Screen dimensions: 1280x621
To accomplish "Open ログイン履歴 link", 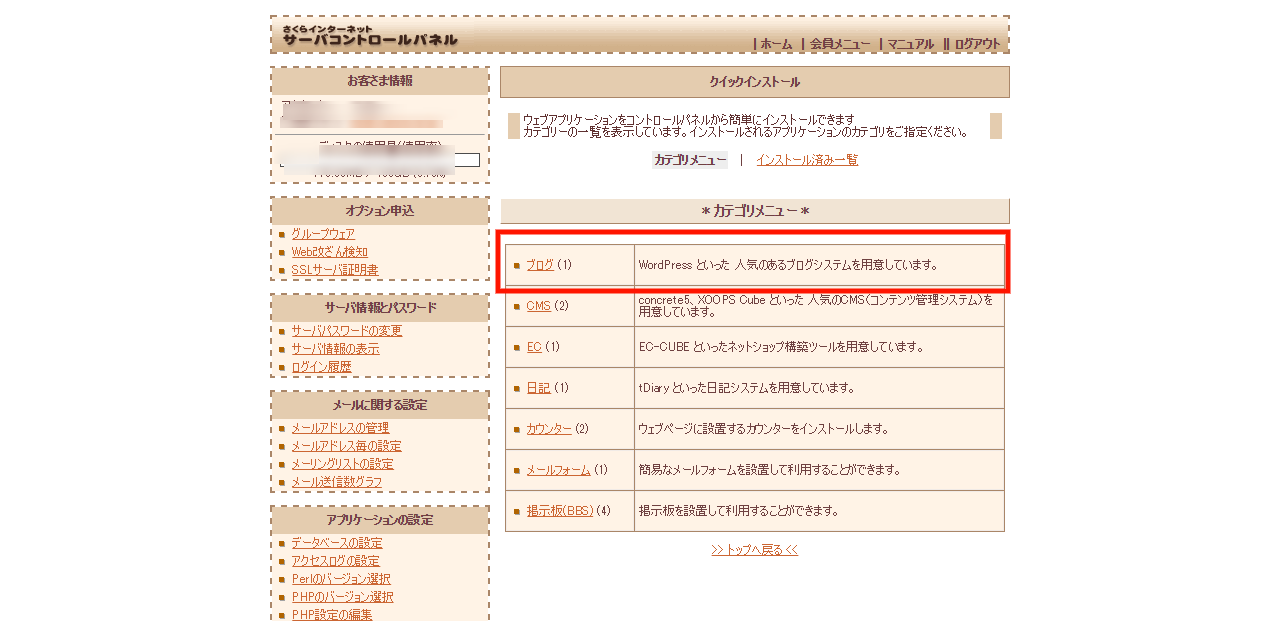I will pyautogui.click(x=321, y=367).
